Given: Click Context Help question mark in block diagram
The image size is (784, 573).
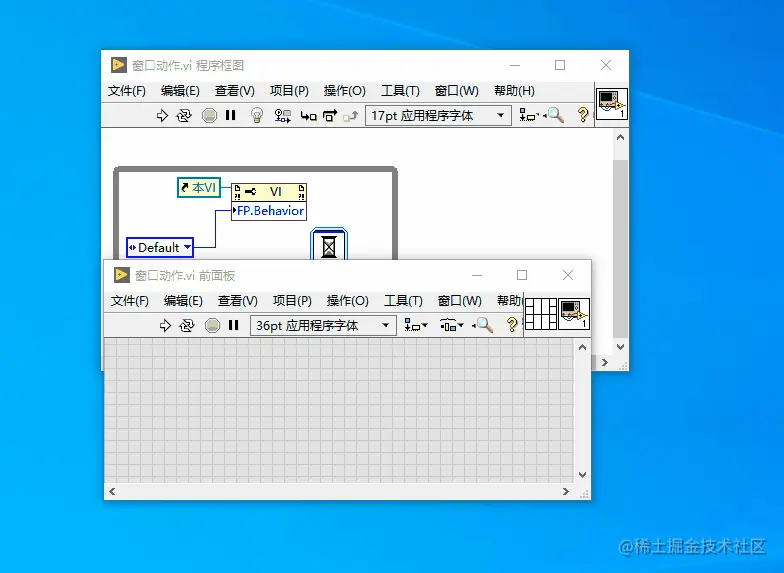Looking at the screenshot, I should point(582,116).
